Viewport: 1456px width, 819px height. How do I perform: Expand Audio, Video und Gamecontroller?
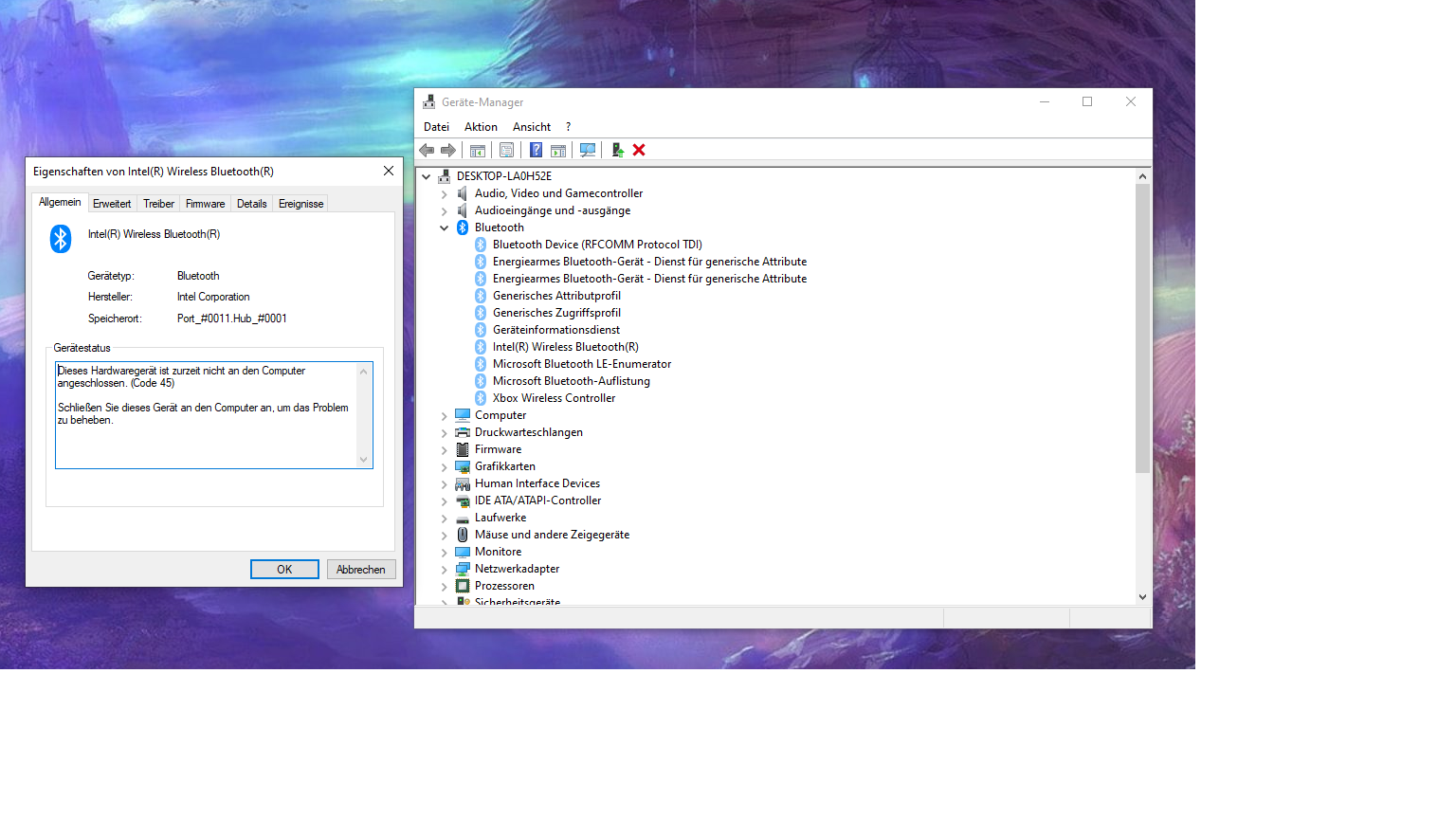[445, 193]
